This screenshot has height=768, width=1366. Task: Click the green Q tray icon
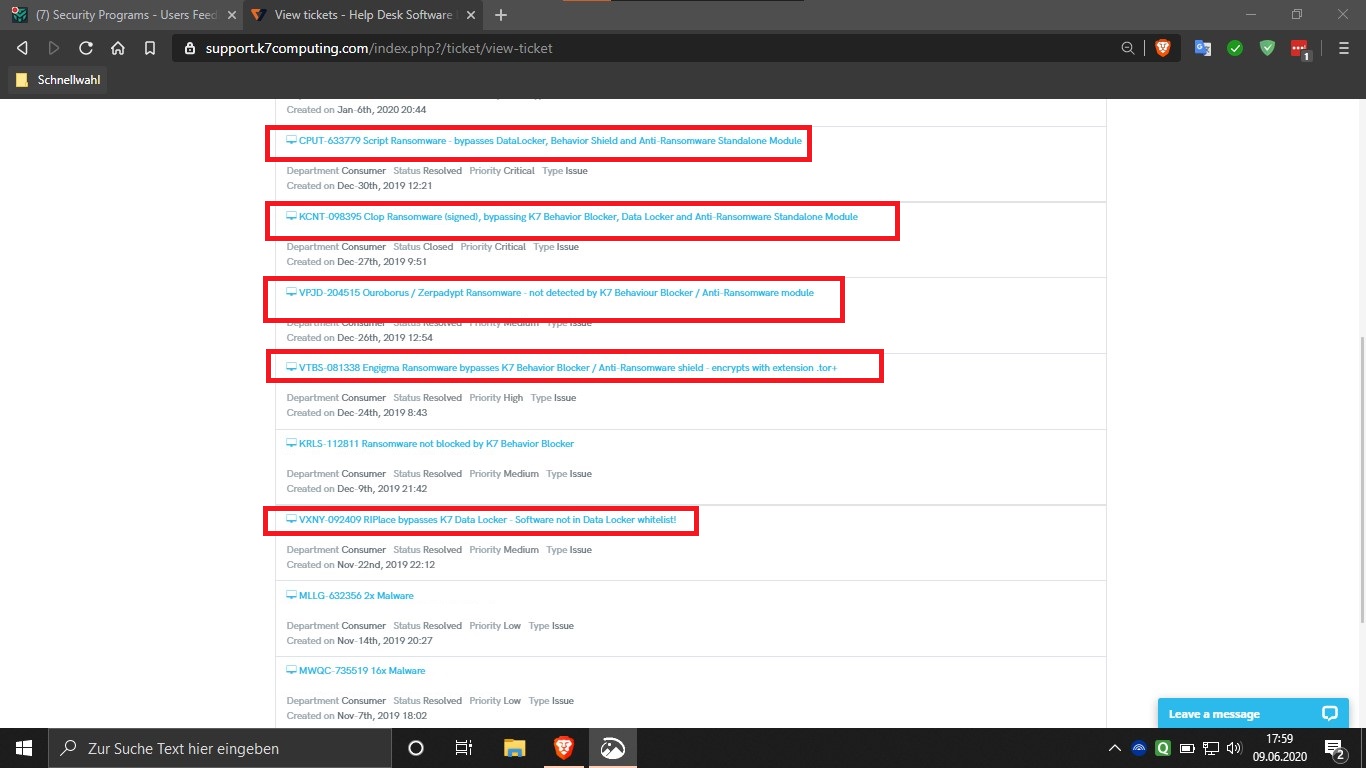pos(1163,748)
